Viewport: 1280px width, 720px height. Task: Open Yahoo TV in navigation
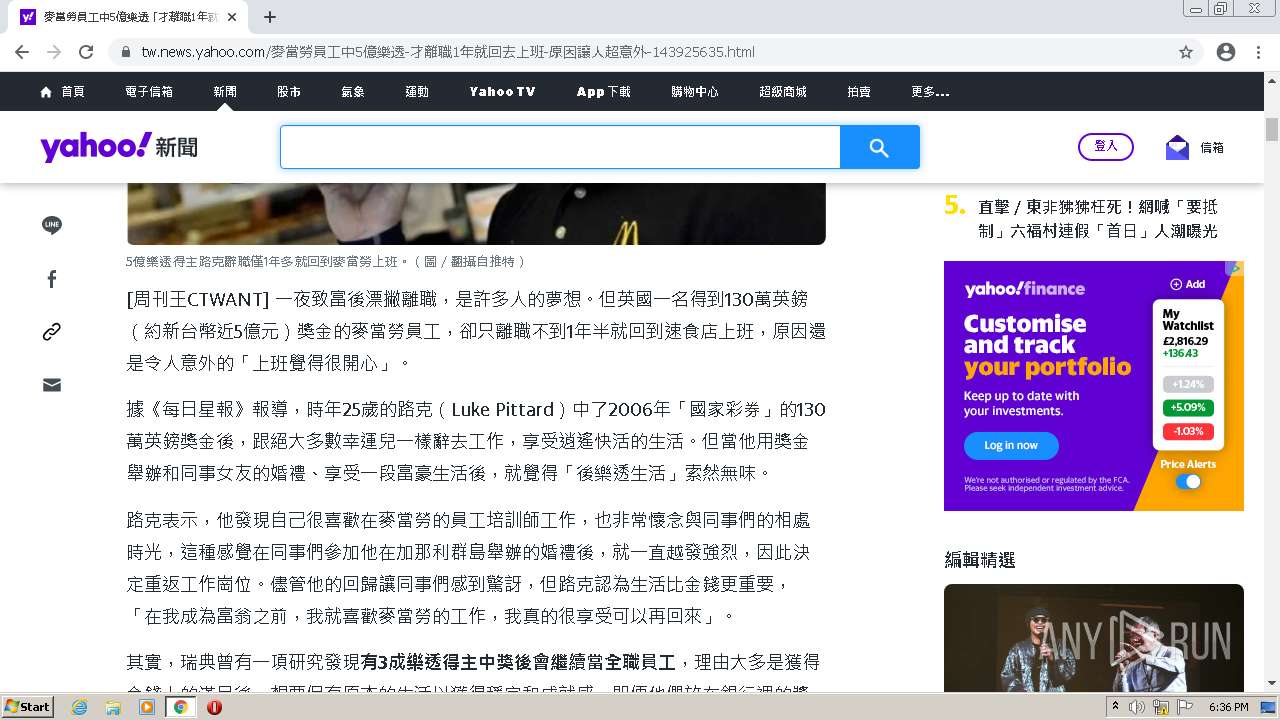click(x=502, y=91)
